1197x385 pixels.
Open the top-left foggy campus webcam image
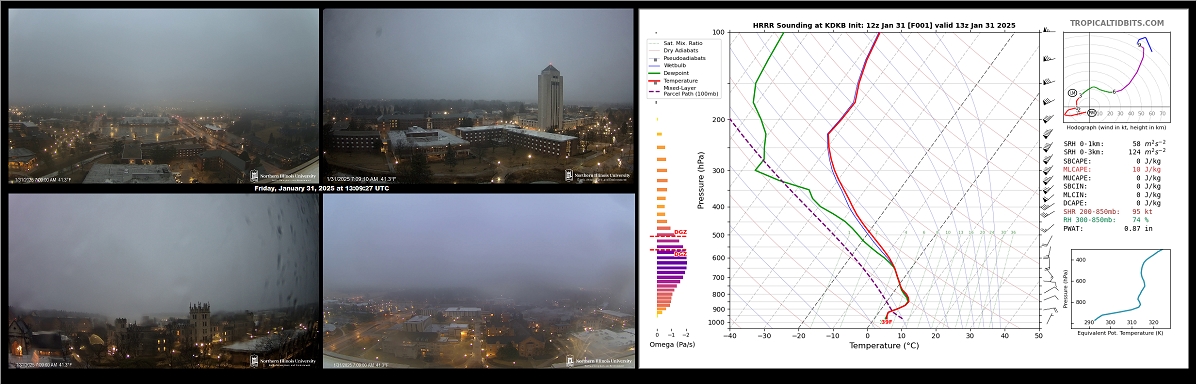coord(163,96)
